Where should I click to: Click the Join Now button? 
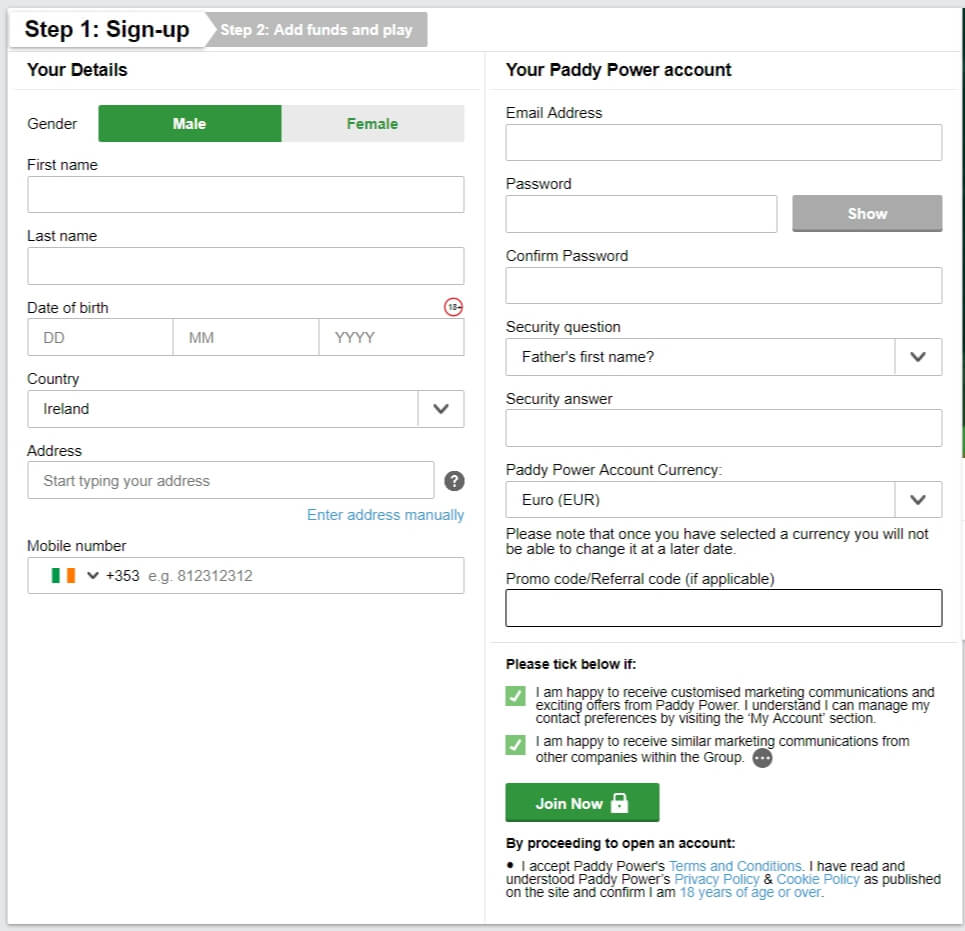click(582, 802)
